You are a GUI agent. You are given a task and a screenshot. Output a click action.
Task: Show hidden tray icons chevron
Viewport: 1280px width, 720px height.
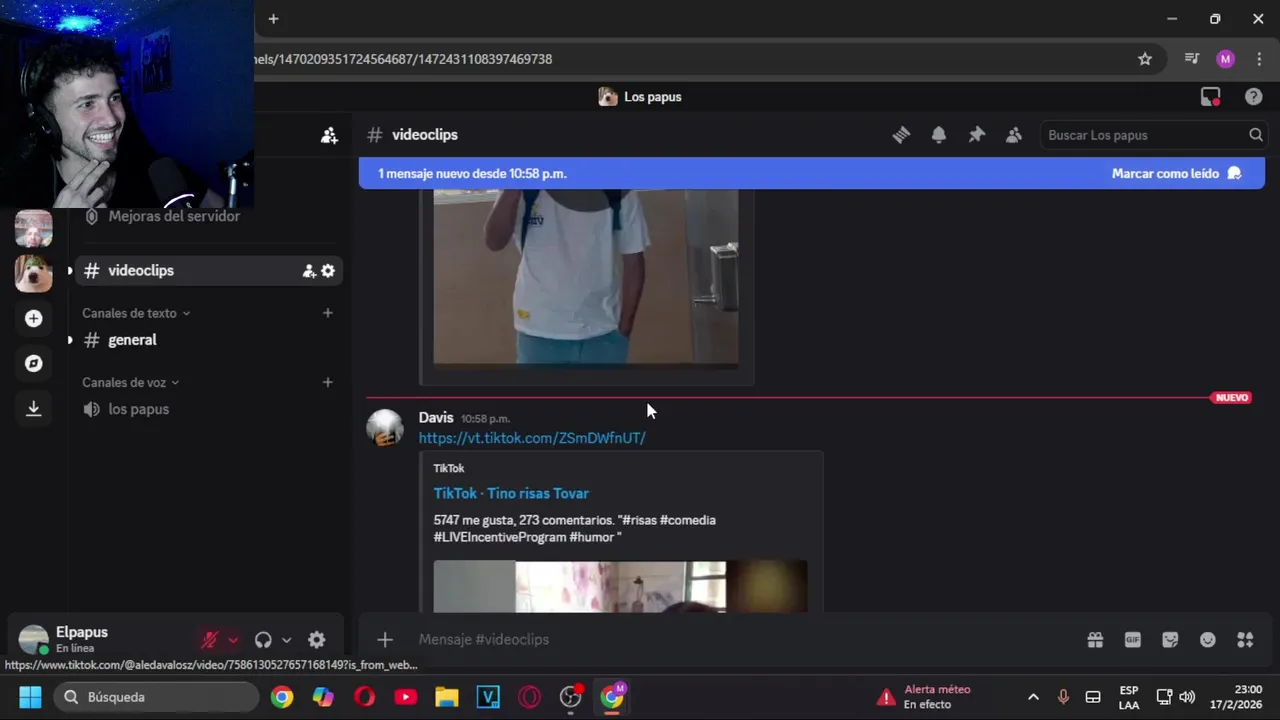(1033, 697)
